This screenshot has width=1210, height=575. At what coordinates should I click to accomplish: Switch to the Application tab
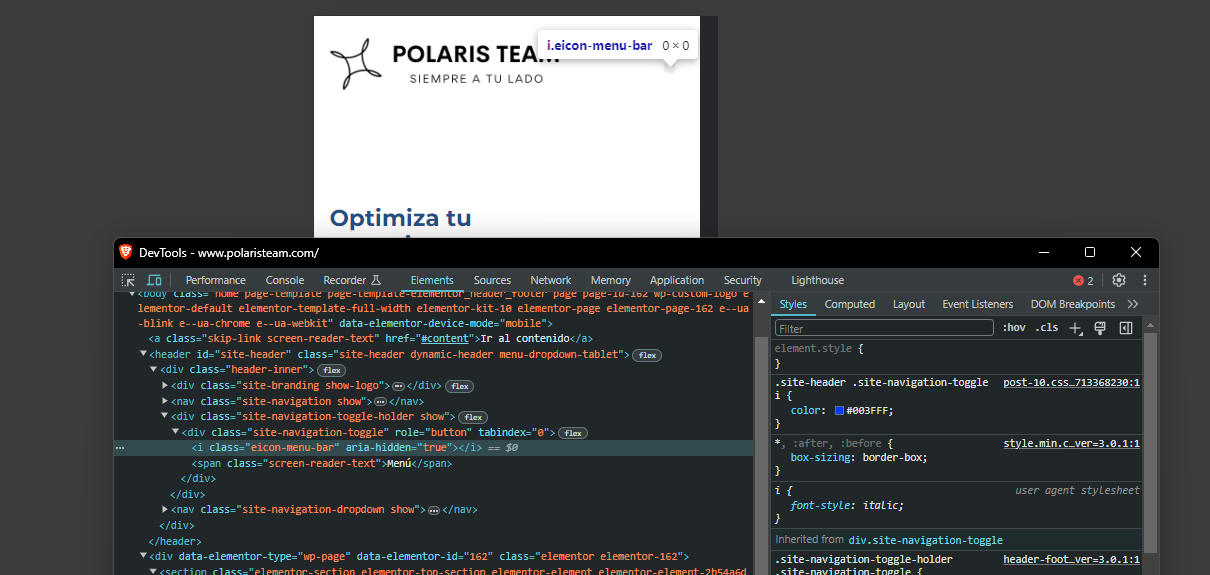pyautogui.click(x=677, y=280)
